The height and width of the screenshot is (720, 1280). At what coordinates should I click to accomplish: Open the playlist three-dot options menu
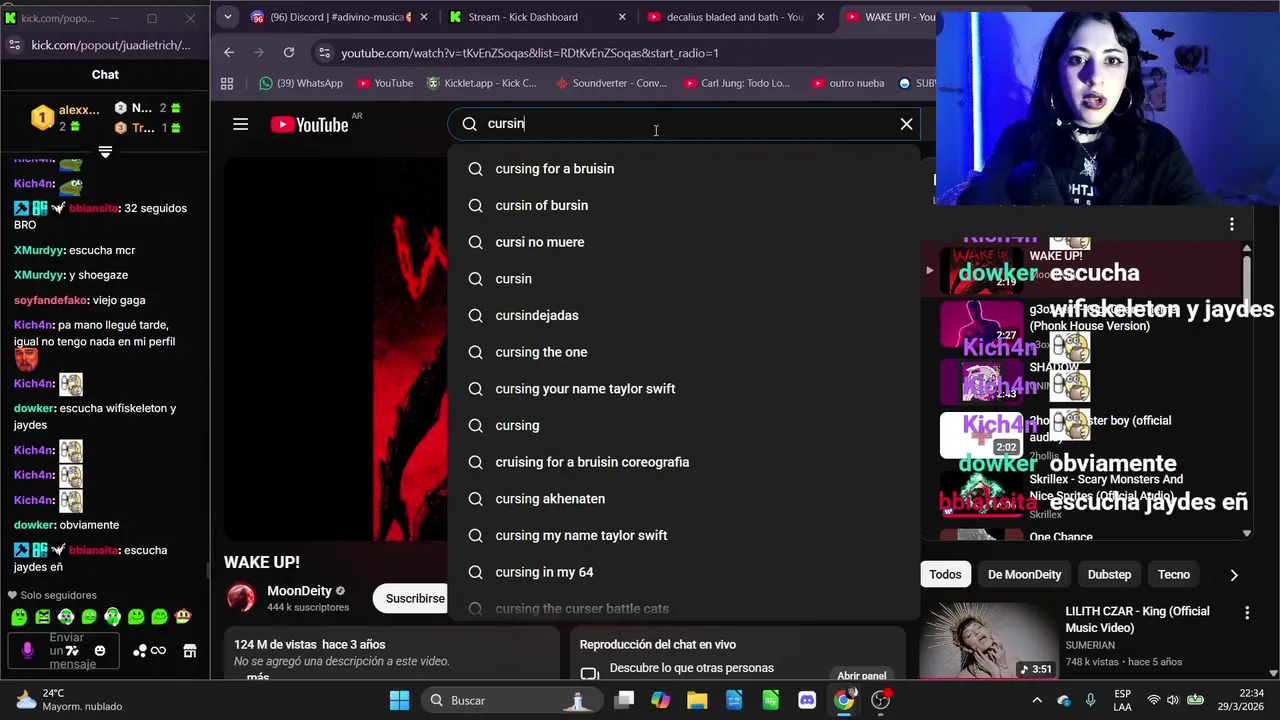pyautogui.click(x=1231, y=224)
